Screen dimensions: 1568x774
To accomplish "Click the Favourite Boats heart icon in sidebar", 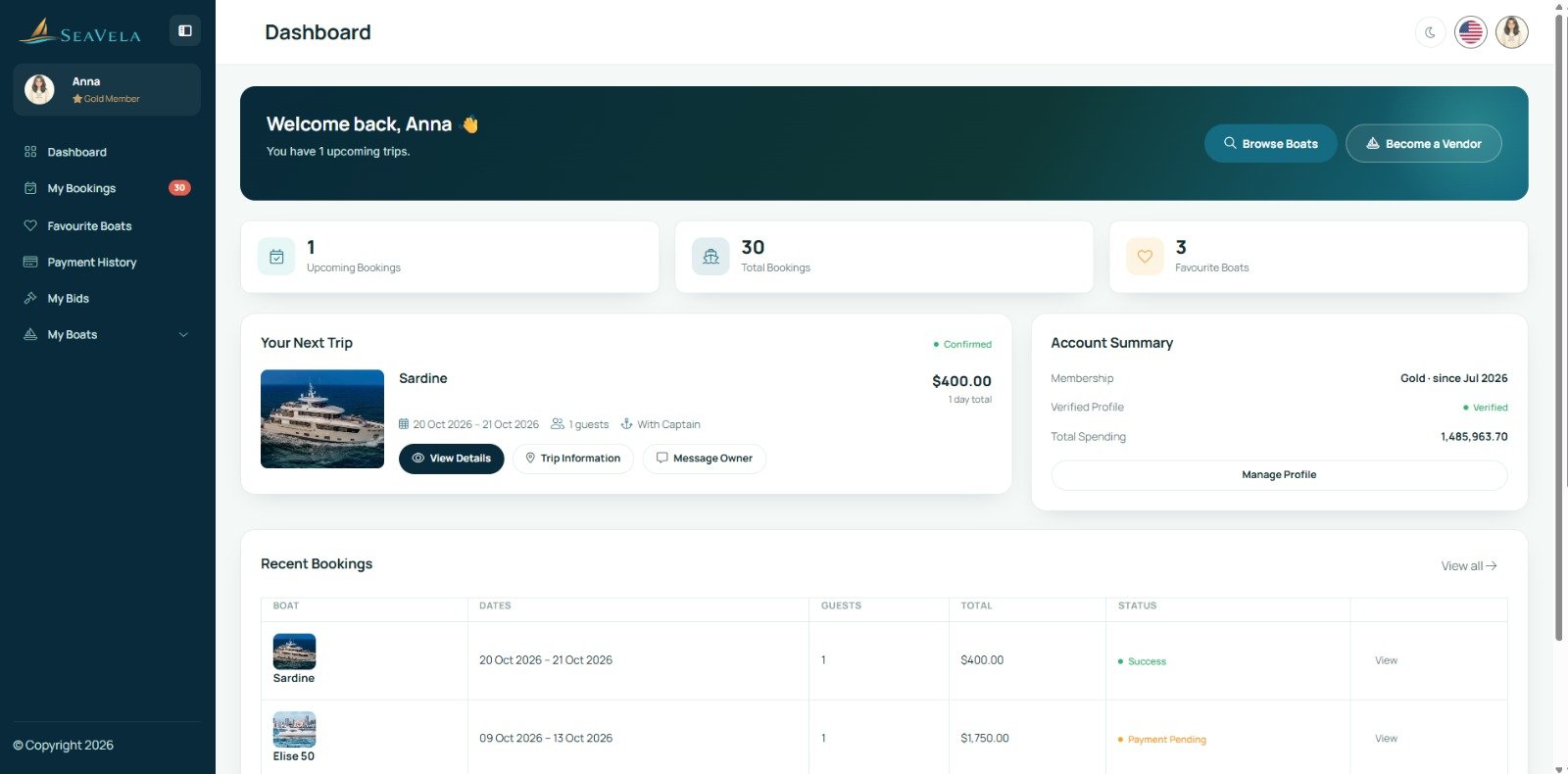I will point(30,225).
